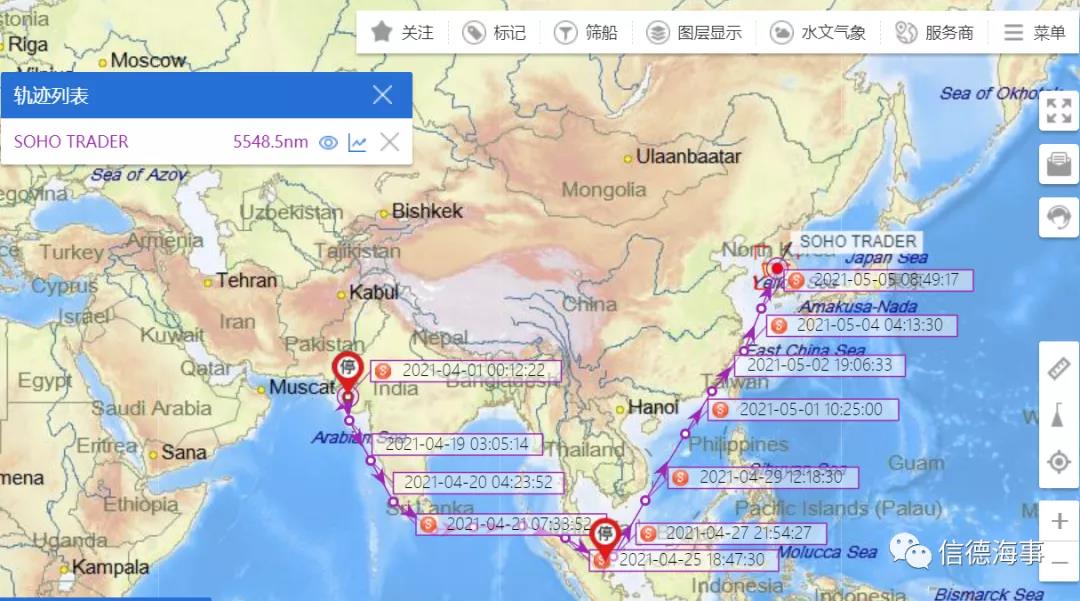Select the 关注 follow star icon
1080x601 pixels.
click(383, 31)
